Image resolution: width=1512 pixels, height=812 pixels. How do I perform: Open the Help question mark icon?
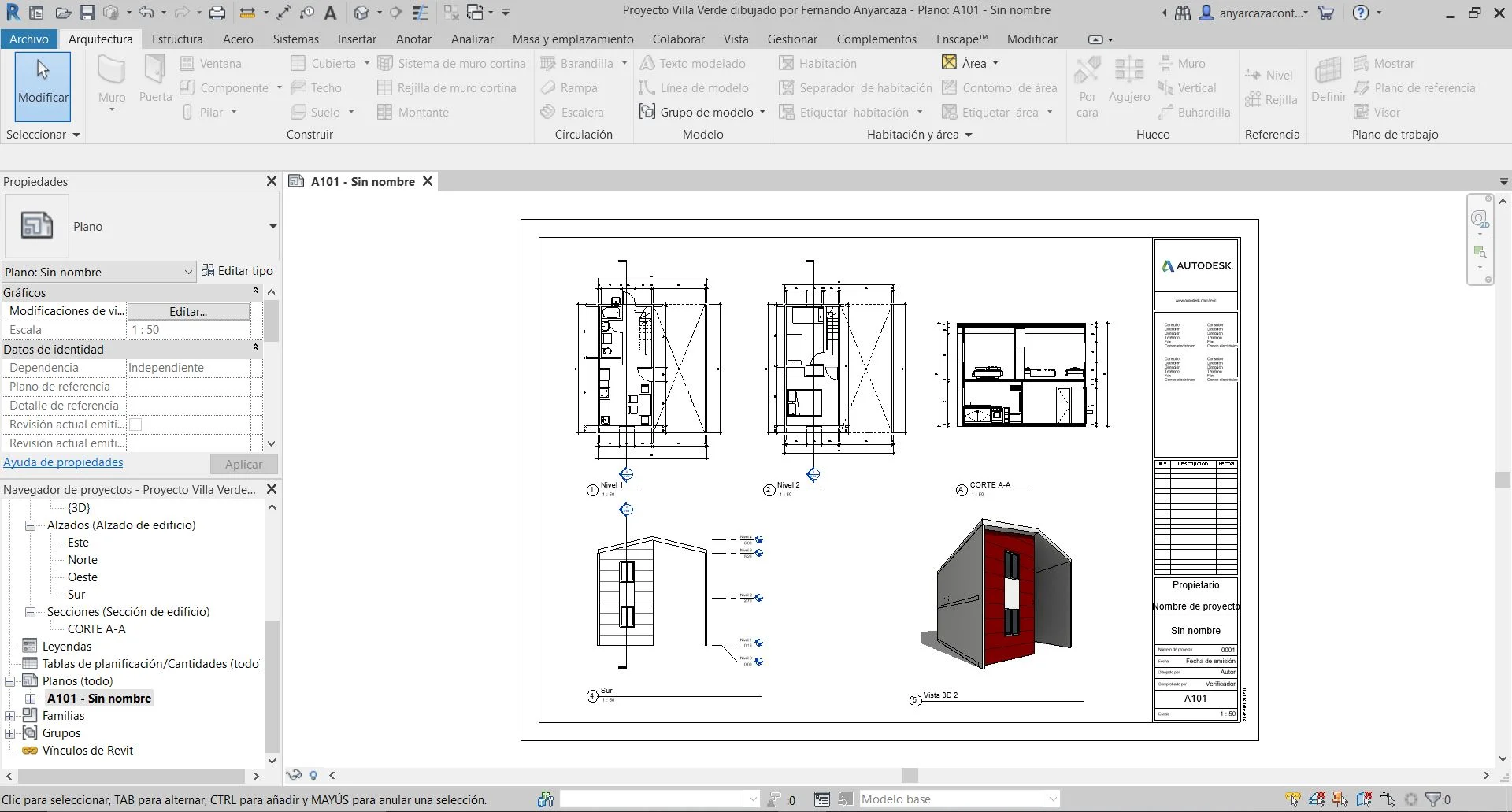(1360, 13)
